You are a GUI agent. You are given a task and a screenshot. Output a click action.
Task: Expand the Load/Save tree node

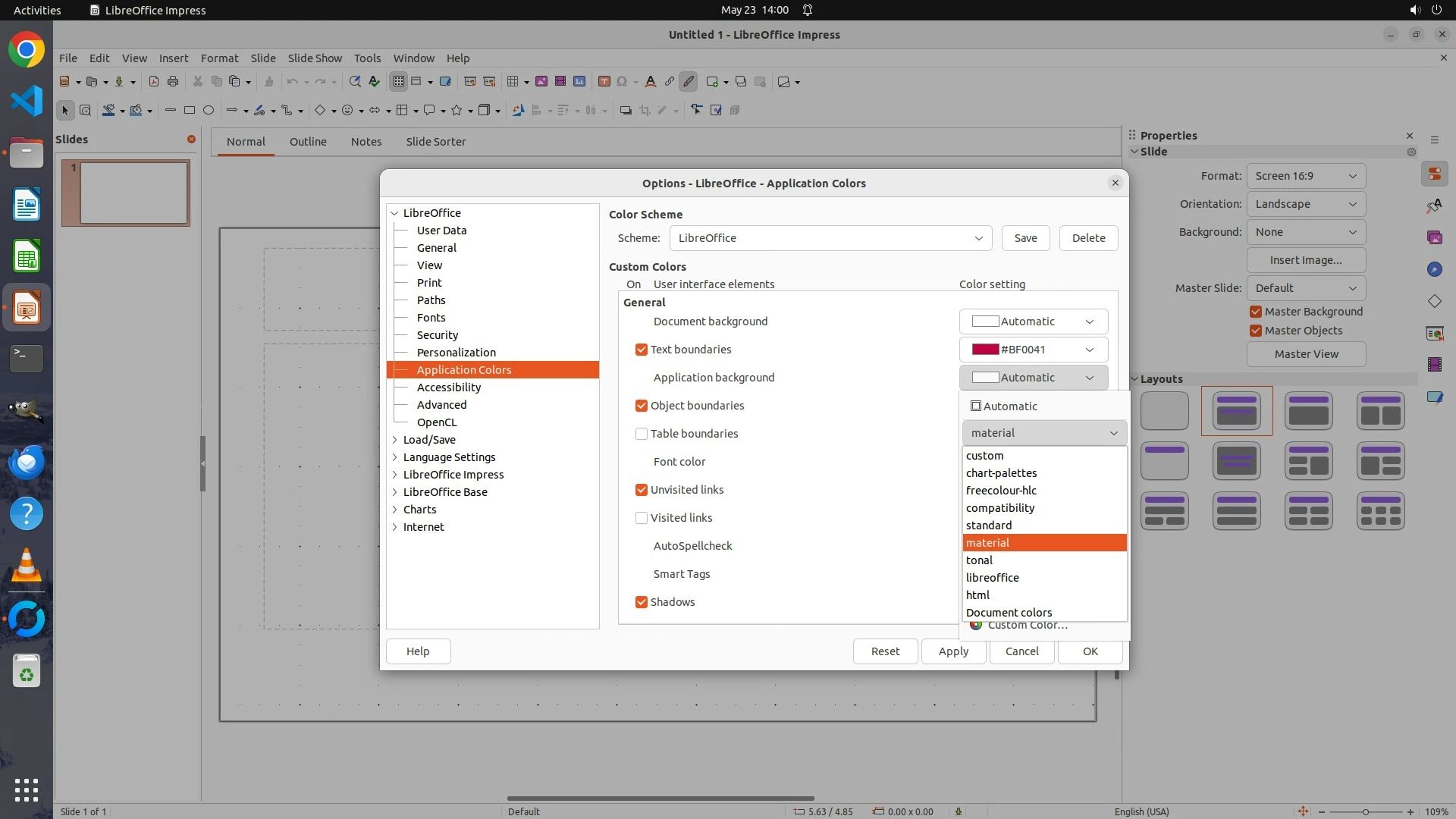tap(395, 440)
